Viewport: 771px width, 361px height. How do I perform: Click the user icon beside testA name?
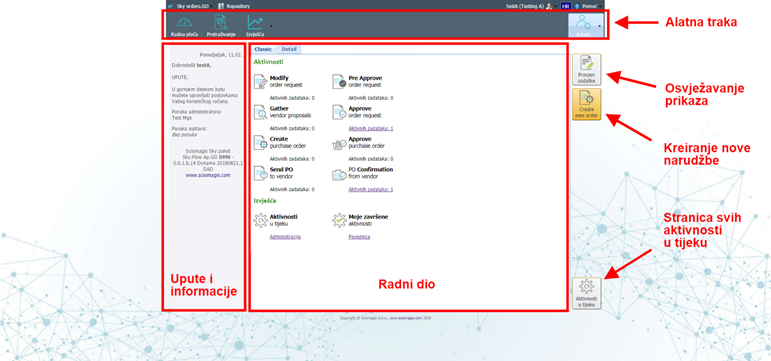[549, 6]
